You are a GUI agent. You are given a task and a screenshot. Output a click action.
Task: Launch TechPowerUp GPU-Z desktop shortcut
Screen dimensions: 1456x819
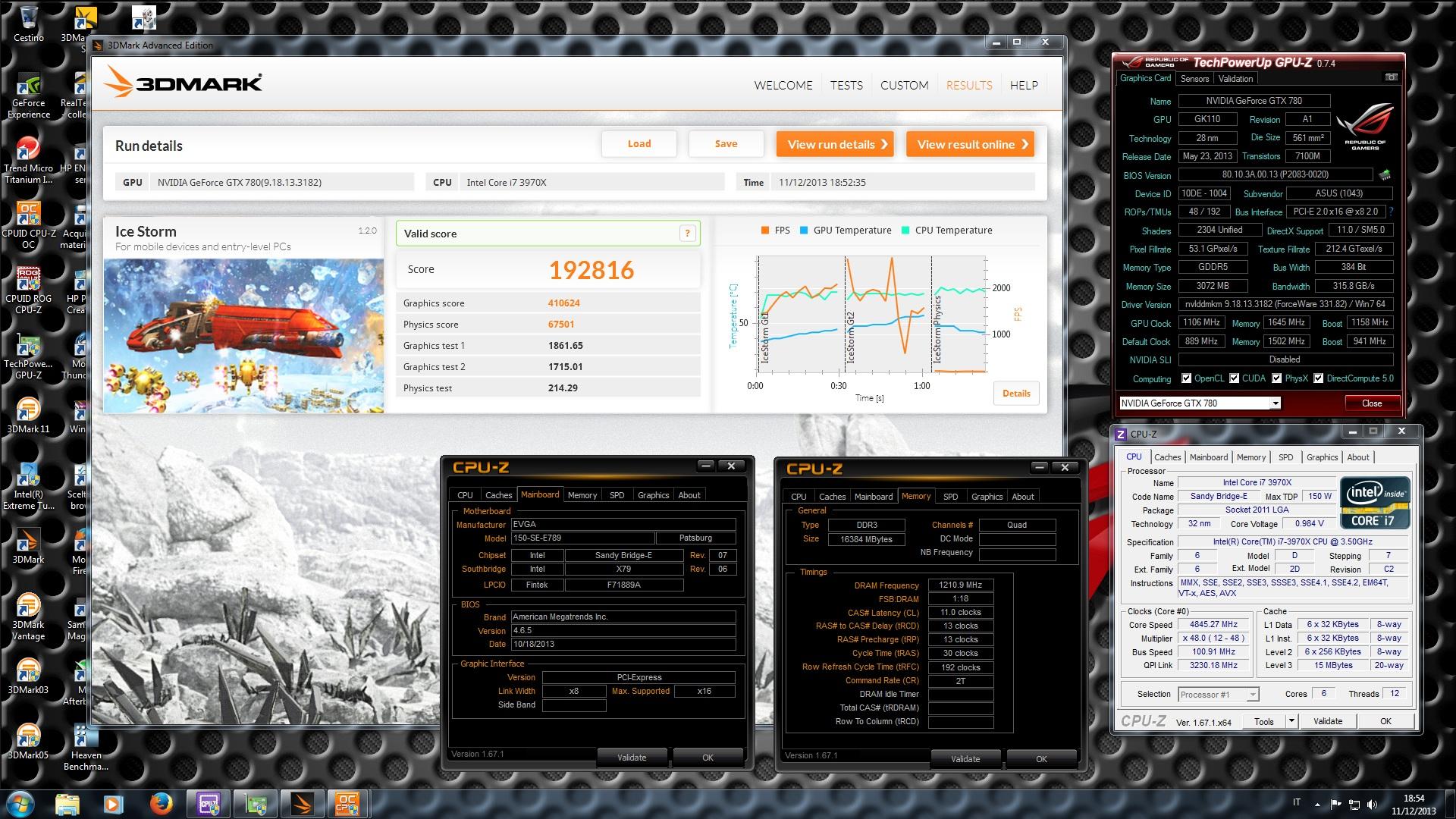click(x=29, y=356)
